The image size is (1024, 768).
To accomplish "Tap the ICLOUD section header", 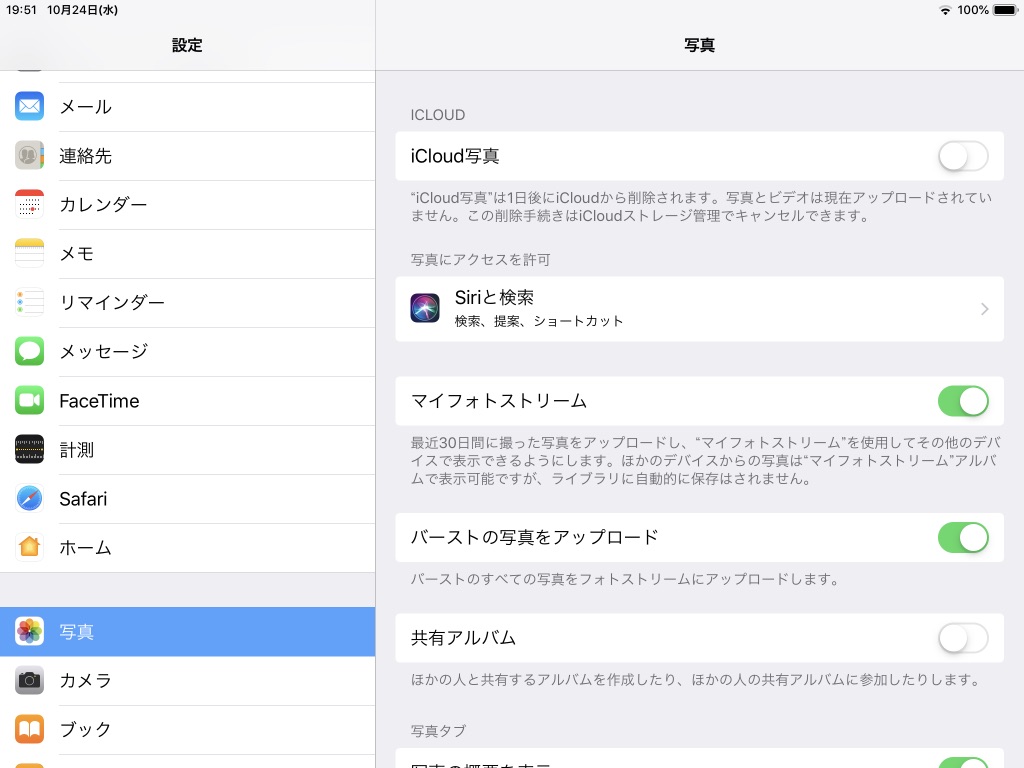I will click(438, 115).
